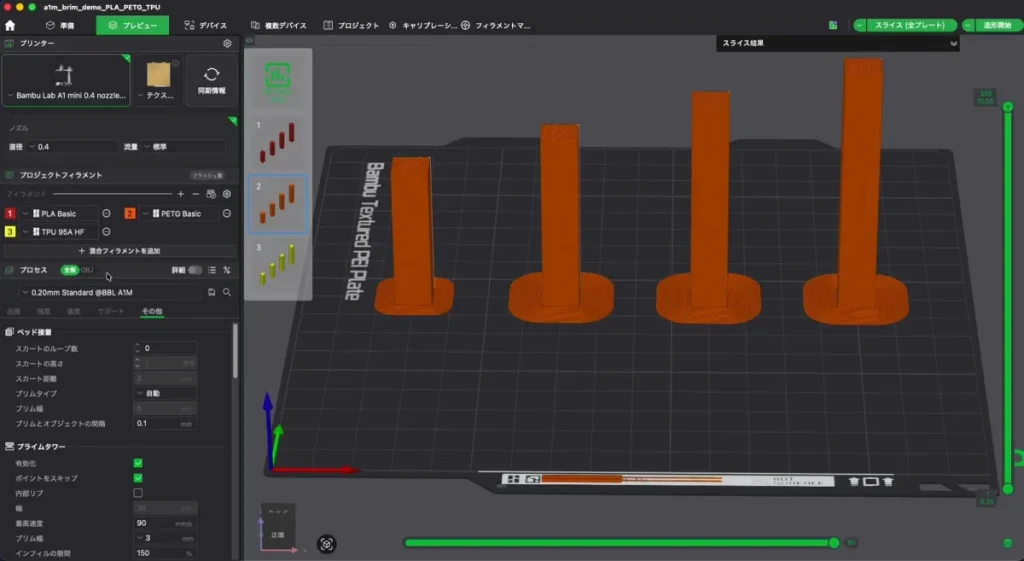Edit the TPU 95A HF filament preset

pyautogui.click(x=106, y=231)
